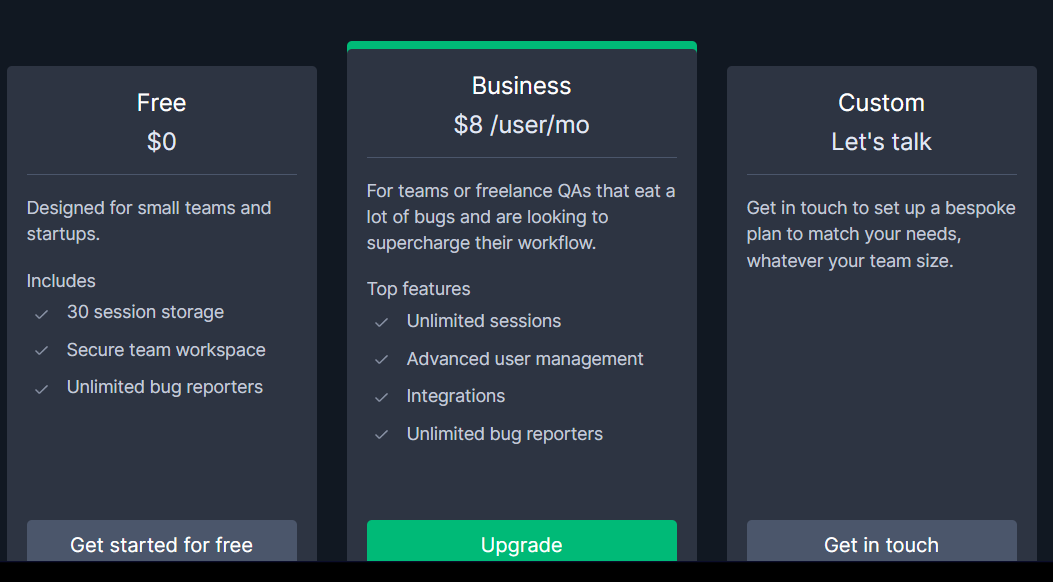The height and width of the screenshot is (582, 1053).
Task: Click checkmark beside Unlimited sessions
Action: [x=381, y=322]
